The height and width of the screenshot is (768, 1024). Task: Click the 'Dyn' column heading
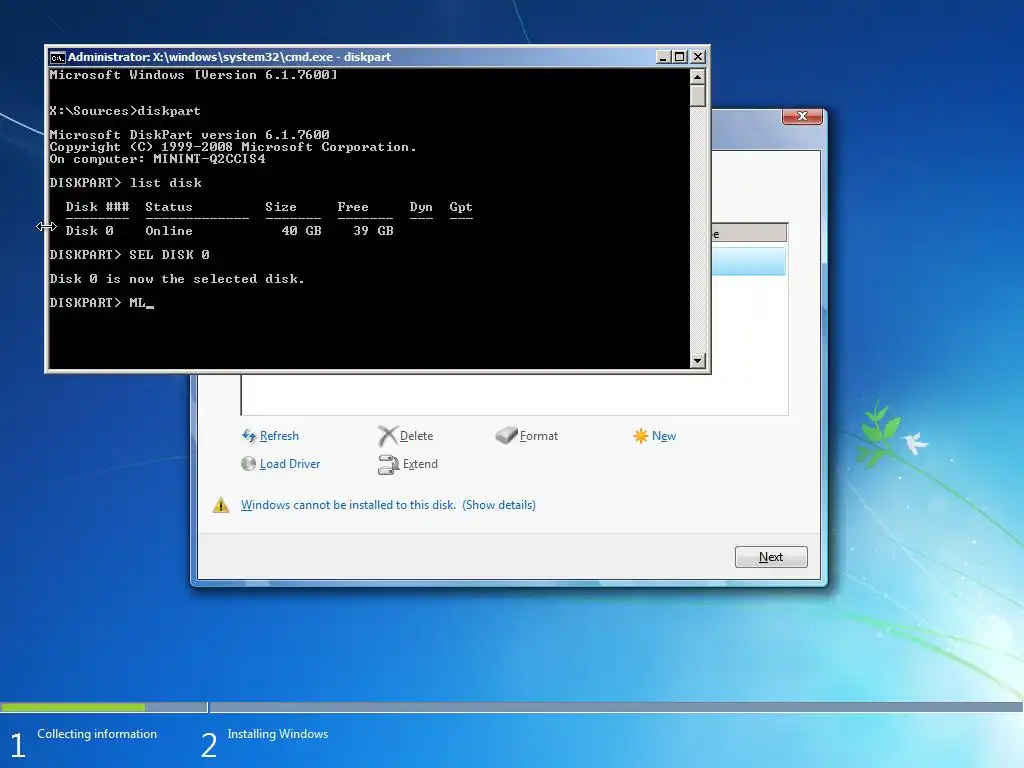[x=421, y=207]
